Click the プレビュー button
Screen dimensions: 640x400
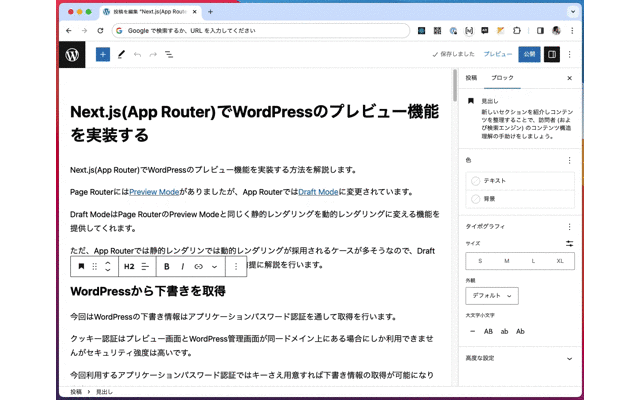point(498,54)
